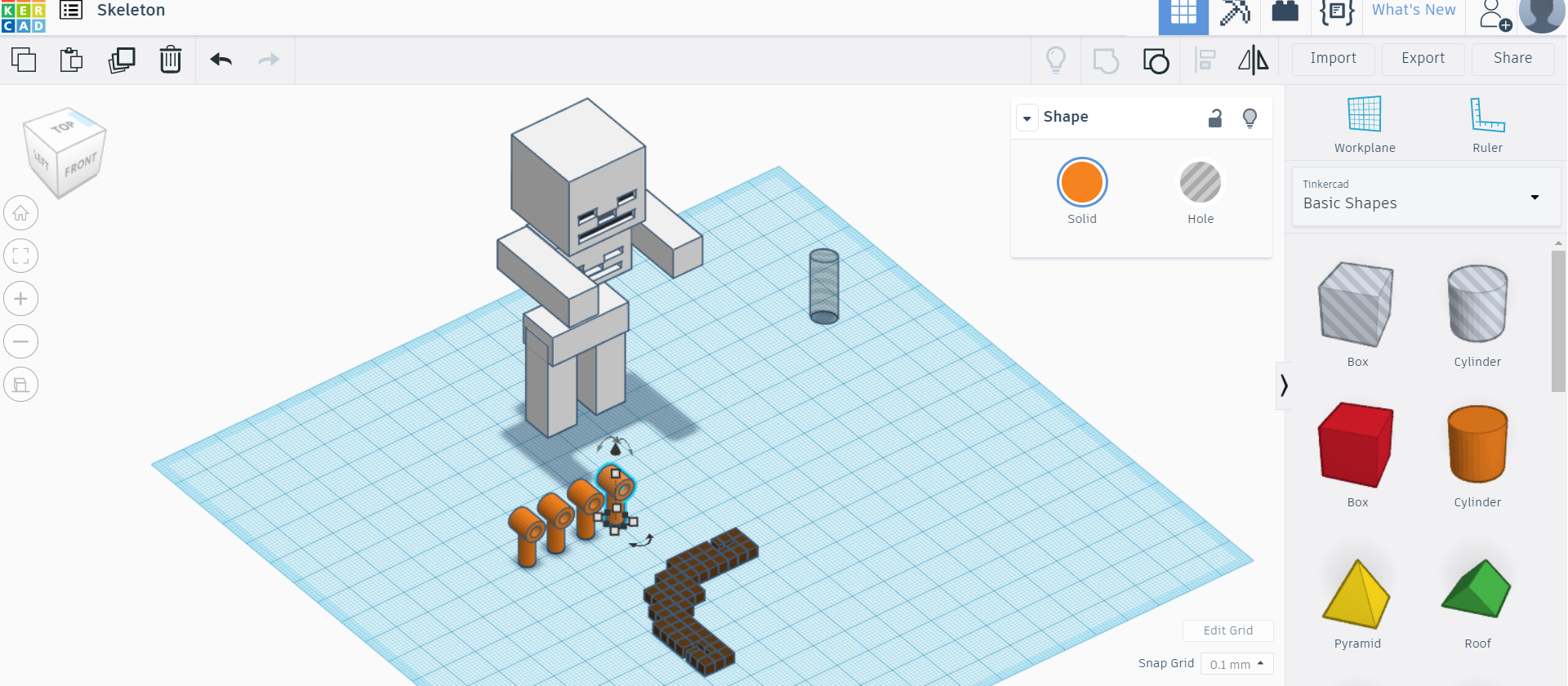Click the Ungroup shapes icon
The width and height of the screenshot is (1568, 686).
1156,60
